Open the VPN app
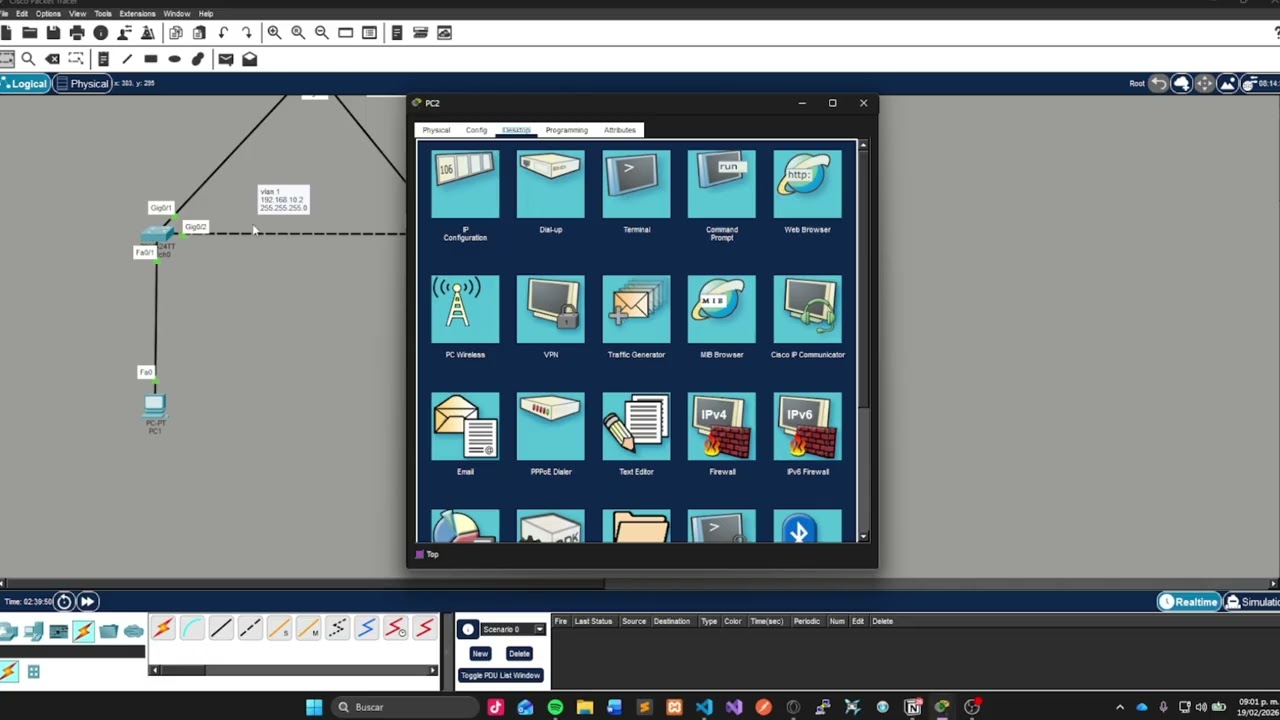The image size is (1280, 720). coord(551,309)
